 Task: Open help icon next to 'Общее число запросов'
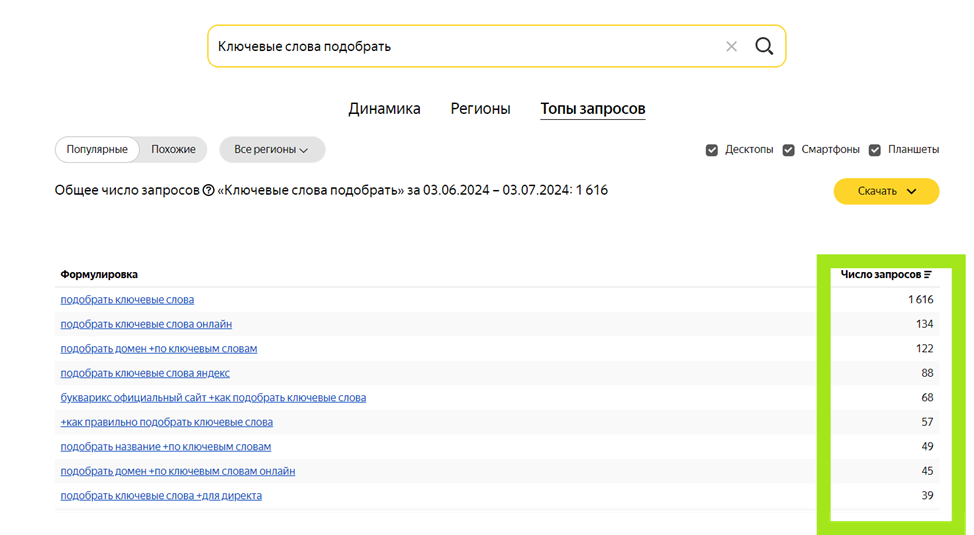point(208,191)
